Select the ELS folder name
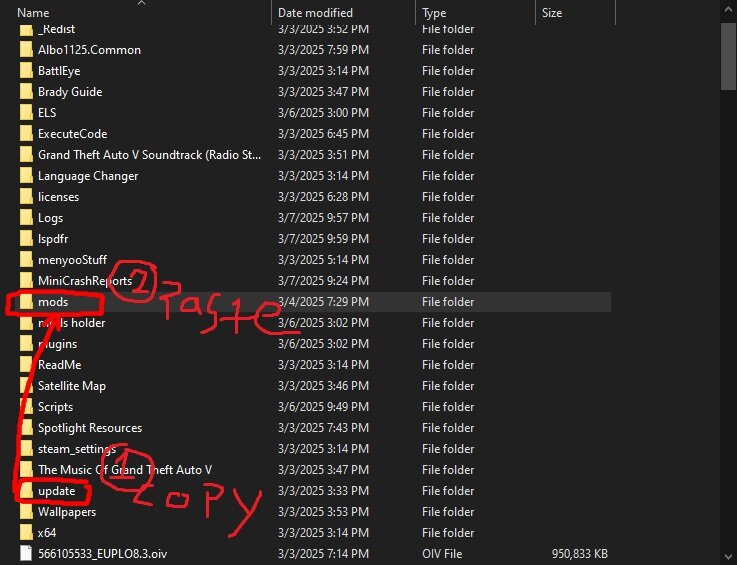 click(47, 113)
